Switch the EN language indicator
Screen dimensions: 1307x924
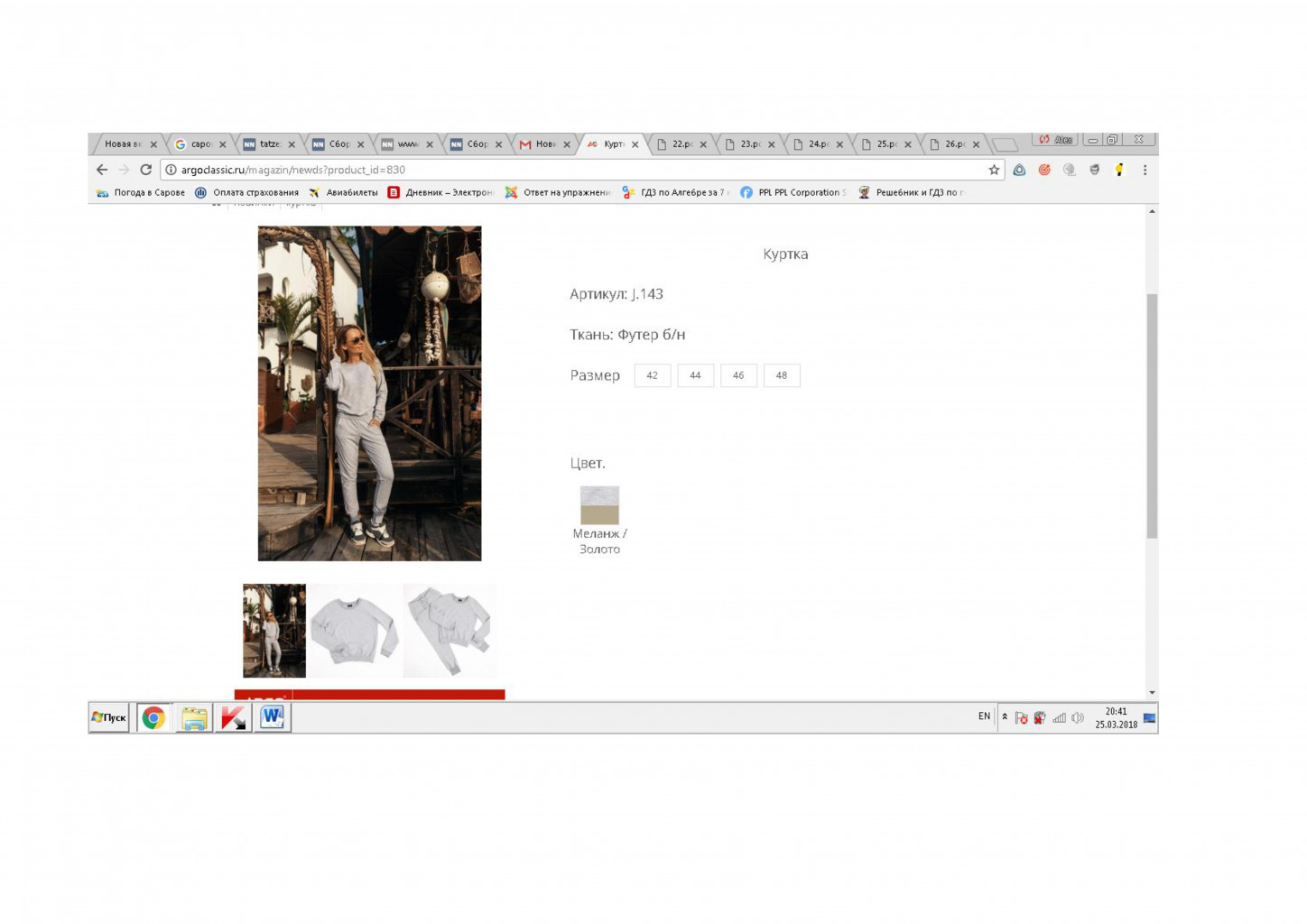pyautogui.click(x=984, y=716)
